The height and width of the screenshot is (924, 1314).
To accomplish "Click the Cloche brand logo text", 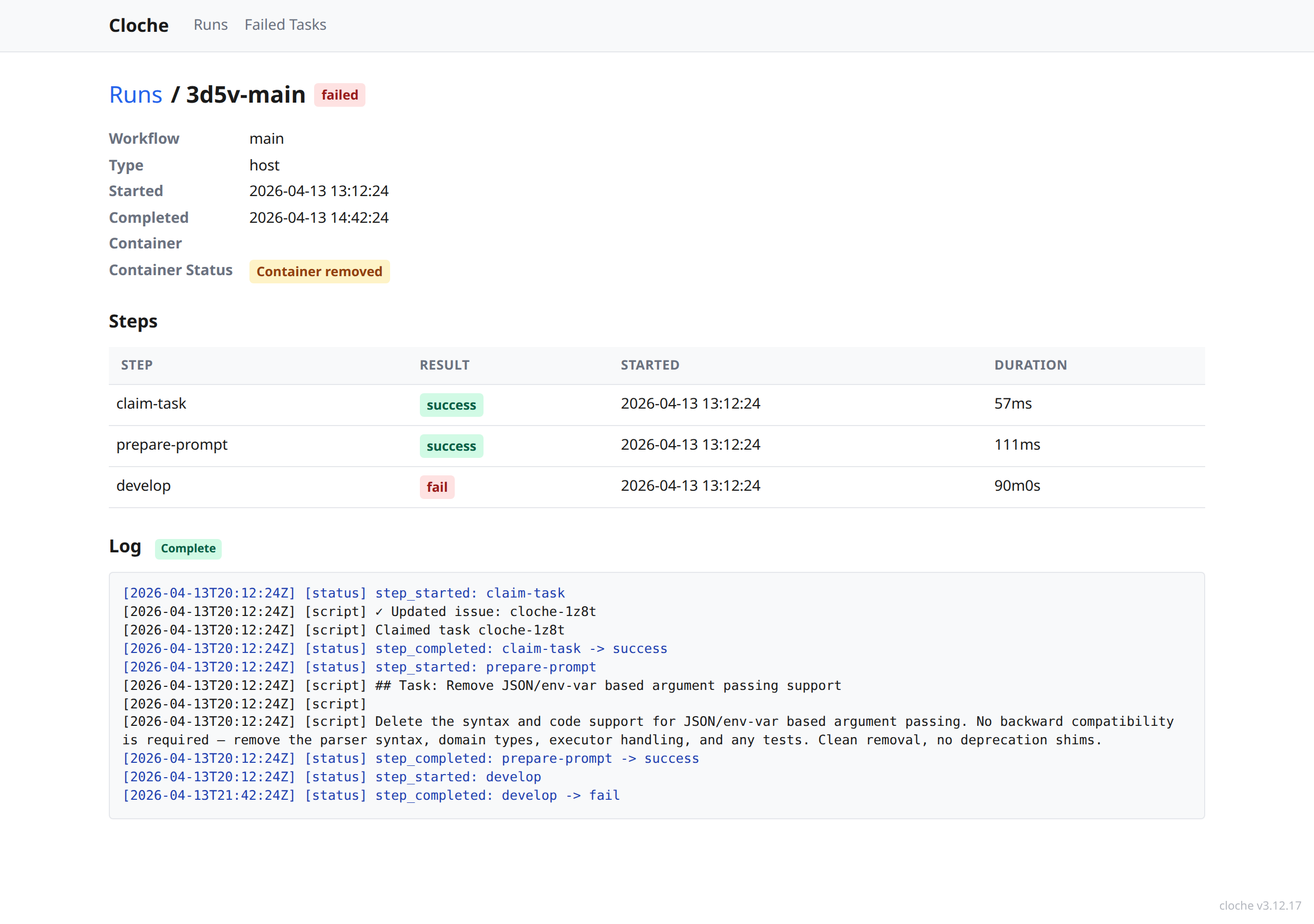I will click(139, 25).
